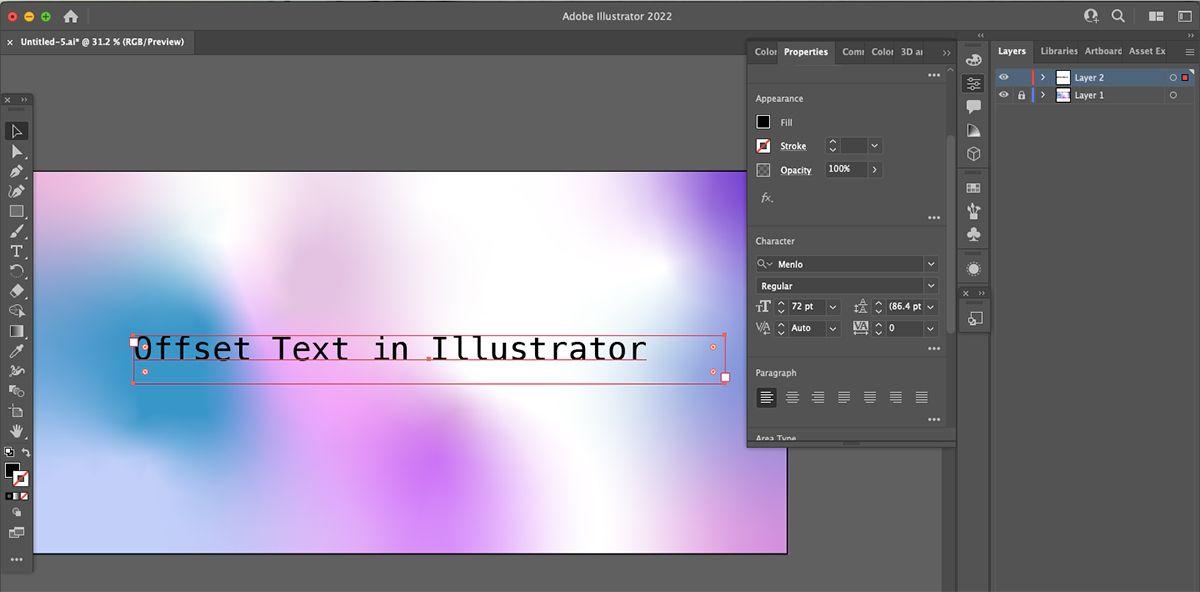Image resolution: width=1200 pixels, height=592 pixels.
Task: Open the Symbols panel icon in dock
Action: [x=973, y=234]
